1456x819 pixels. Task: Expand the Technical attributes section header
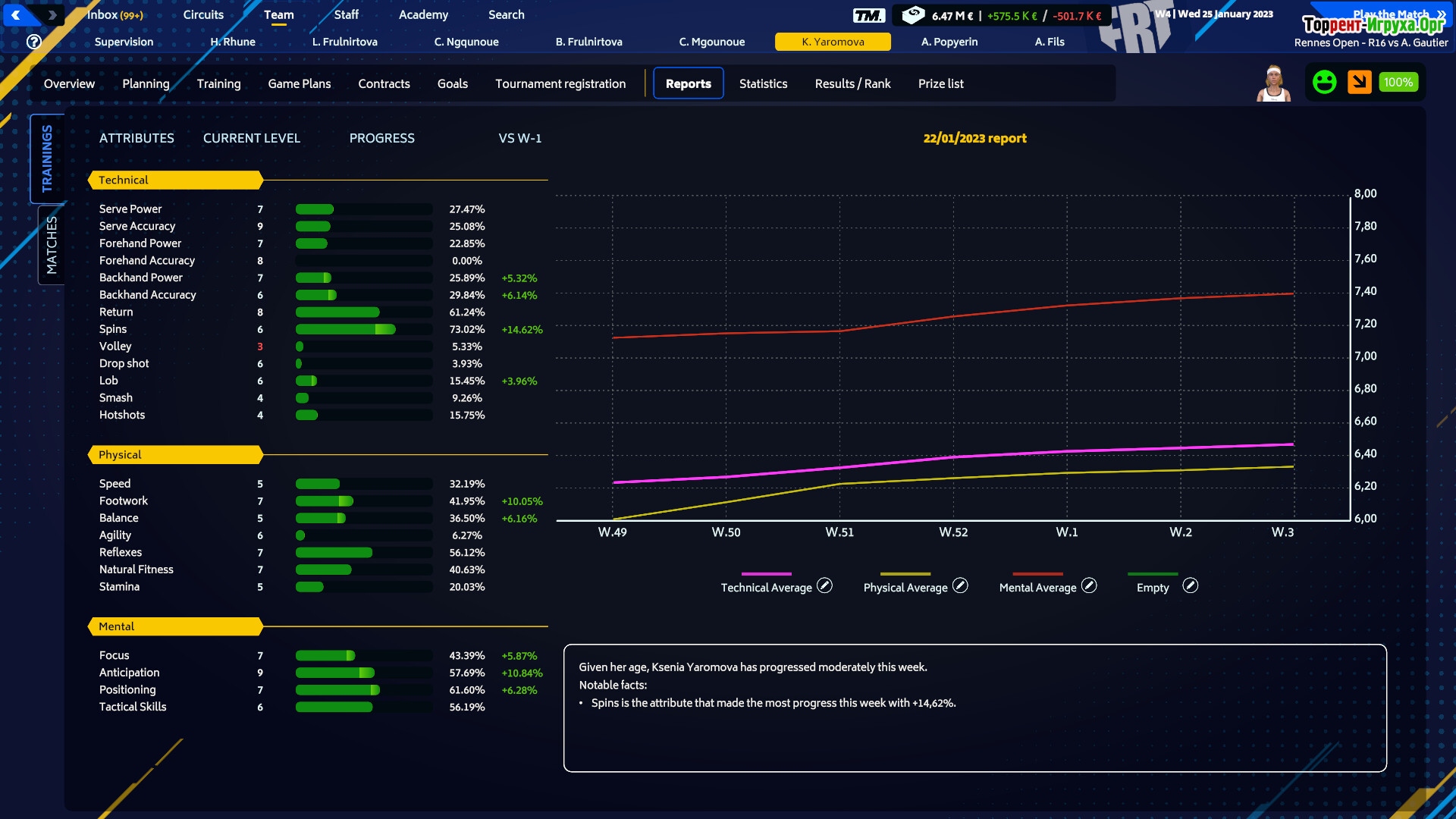175,180
